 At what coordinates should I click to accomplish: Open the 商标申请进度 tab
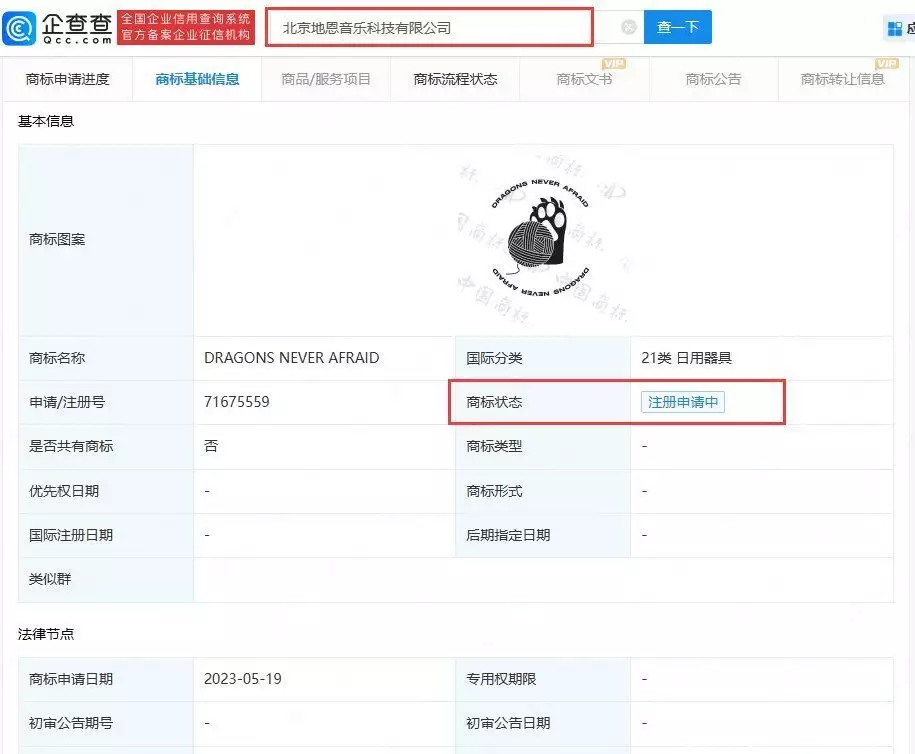point(68,79)
